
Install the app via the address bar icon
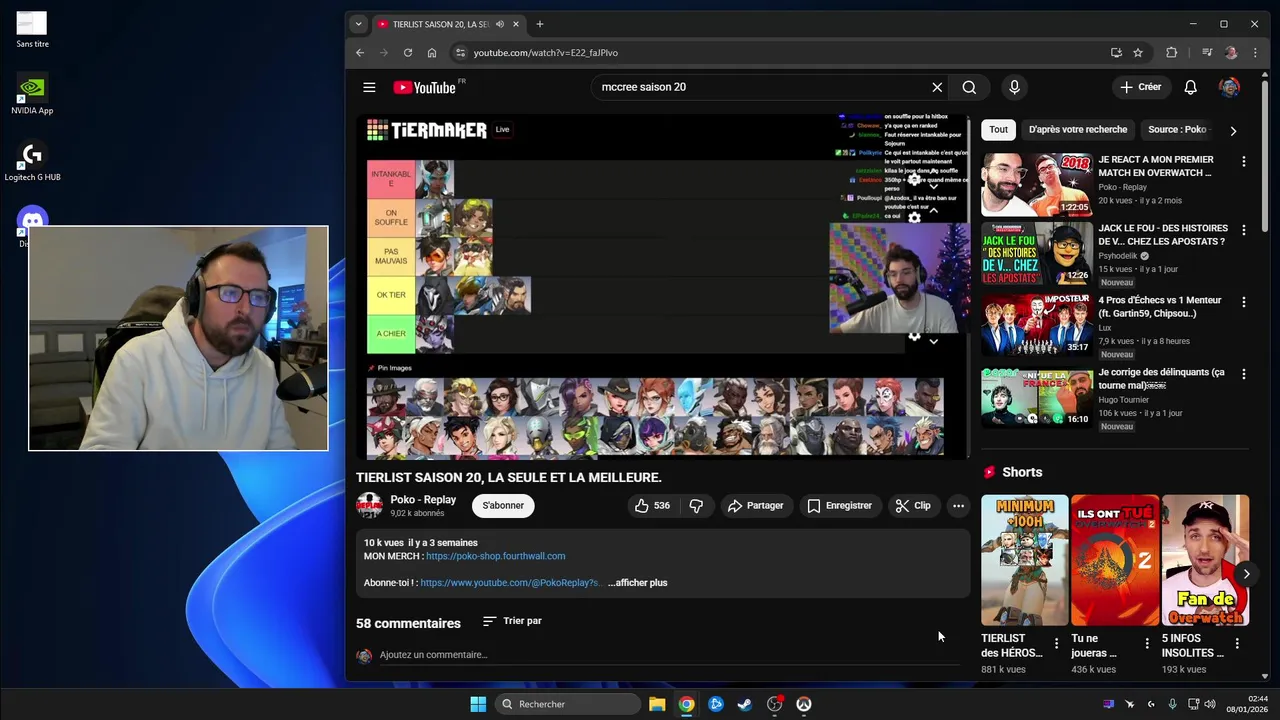[1116, 53]
